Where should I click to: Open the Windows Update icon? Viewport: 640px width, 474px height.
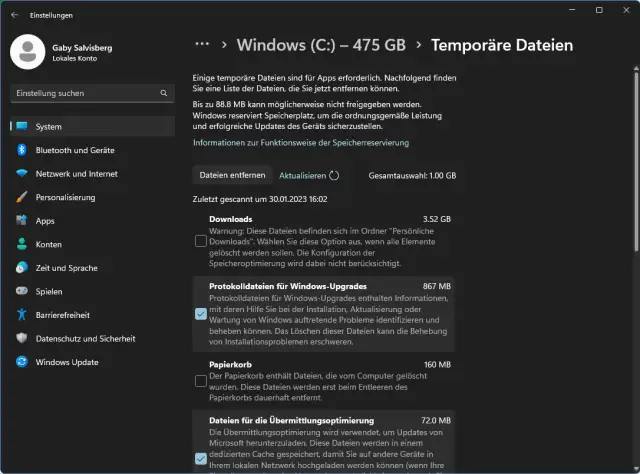coord(21,362)
